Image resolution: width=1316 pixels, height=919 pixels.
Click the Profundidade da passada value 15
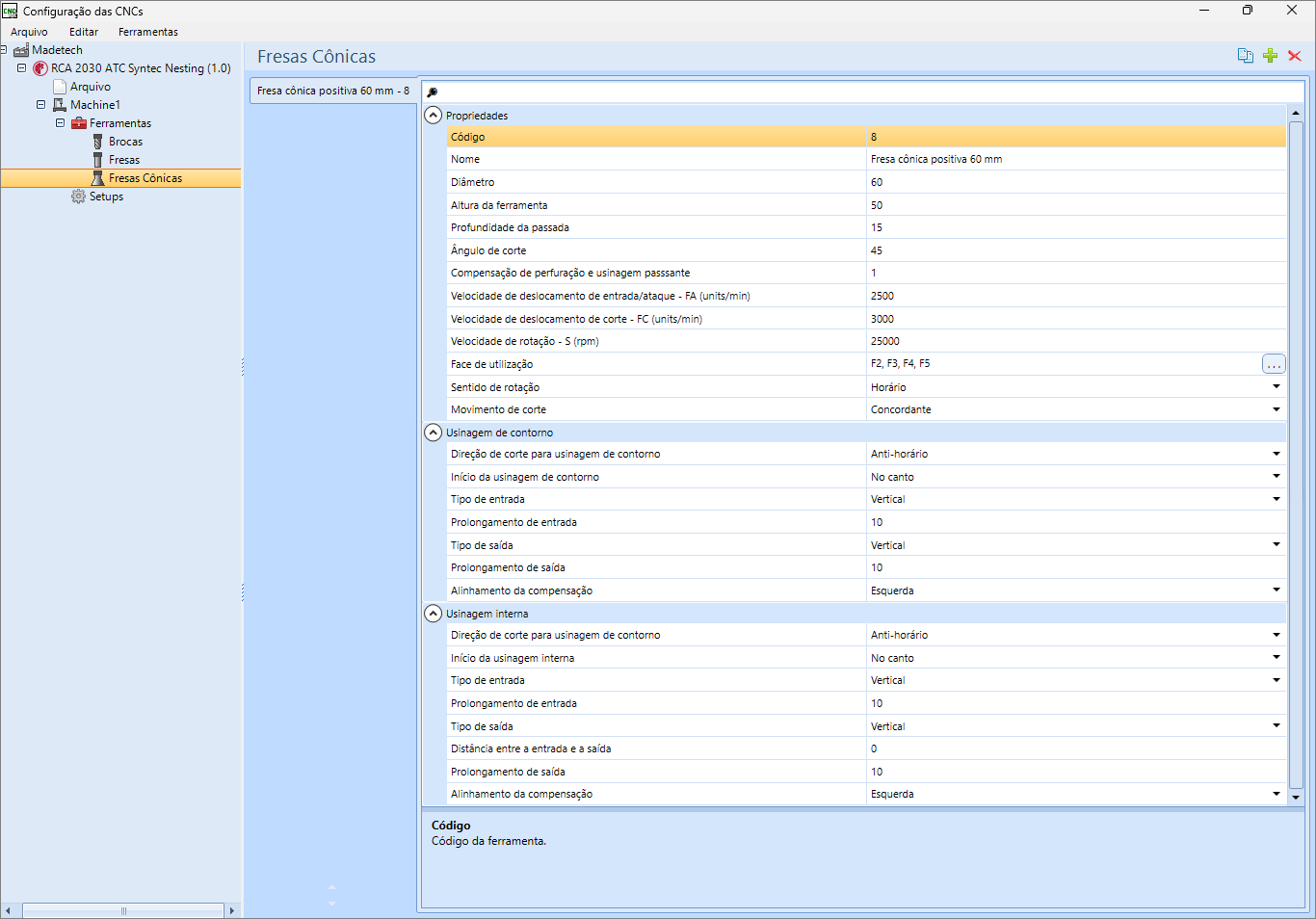tap(1076, 227)
